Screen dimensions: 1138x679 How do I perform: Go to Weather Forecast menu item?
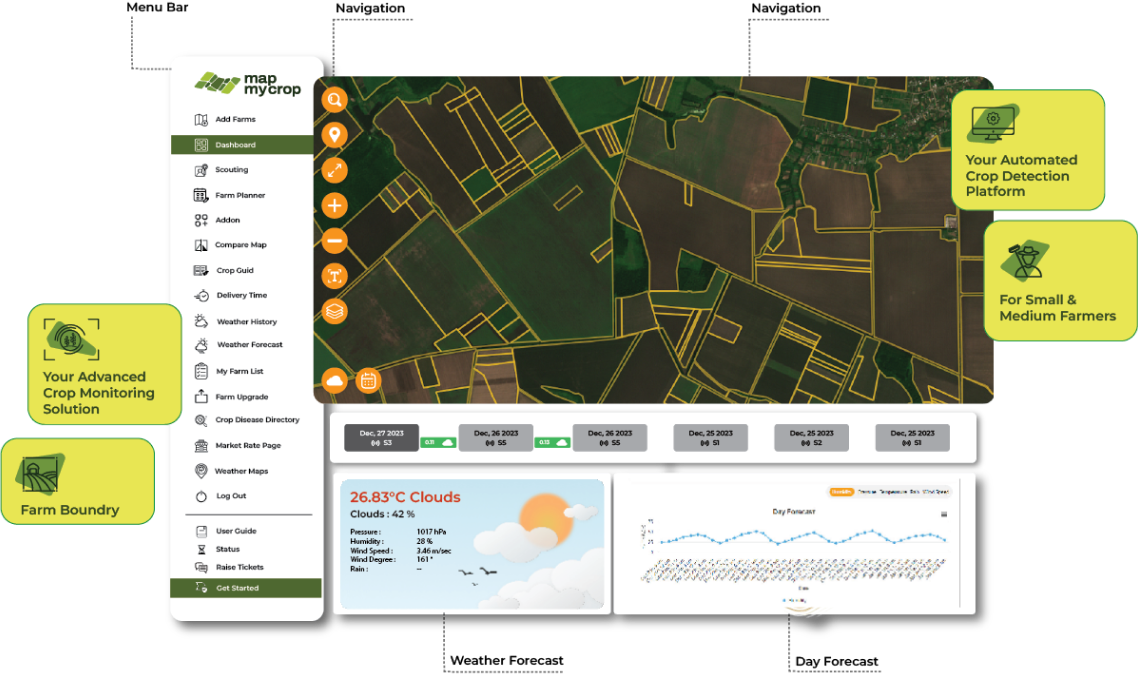(x=249, y=345)
